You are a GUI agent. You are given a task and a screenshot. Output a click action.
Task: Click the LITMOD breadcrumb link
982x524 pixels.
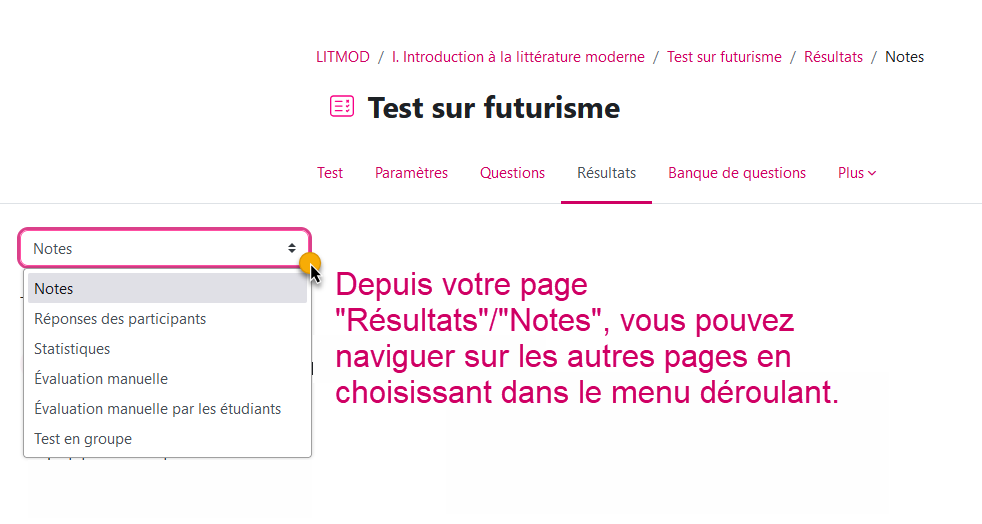click(x=343, y=57)
